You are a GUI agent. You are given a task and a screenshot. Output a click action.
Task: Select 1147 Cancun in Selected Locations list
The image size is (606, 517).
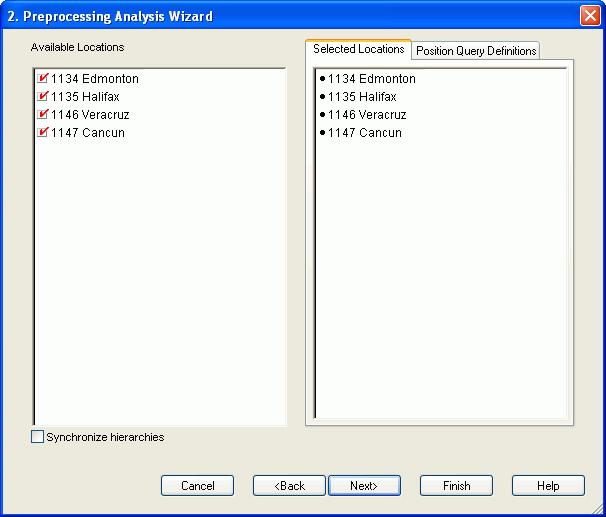coord(361,133)
